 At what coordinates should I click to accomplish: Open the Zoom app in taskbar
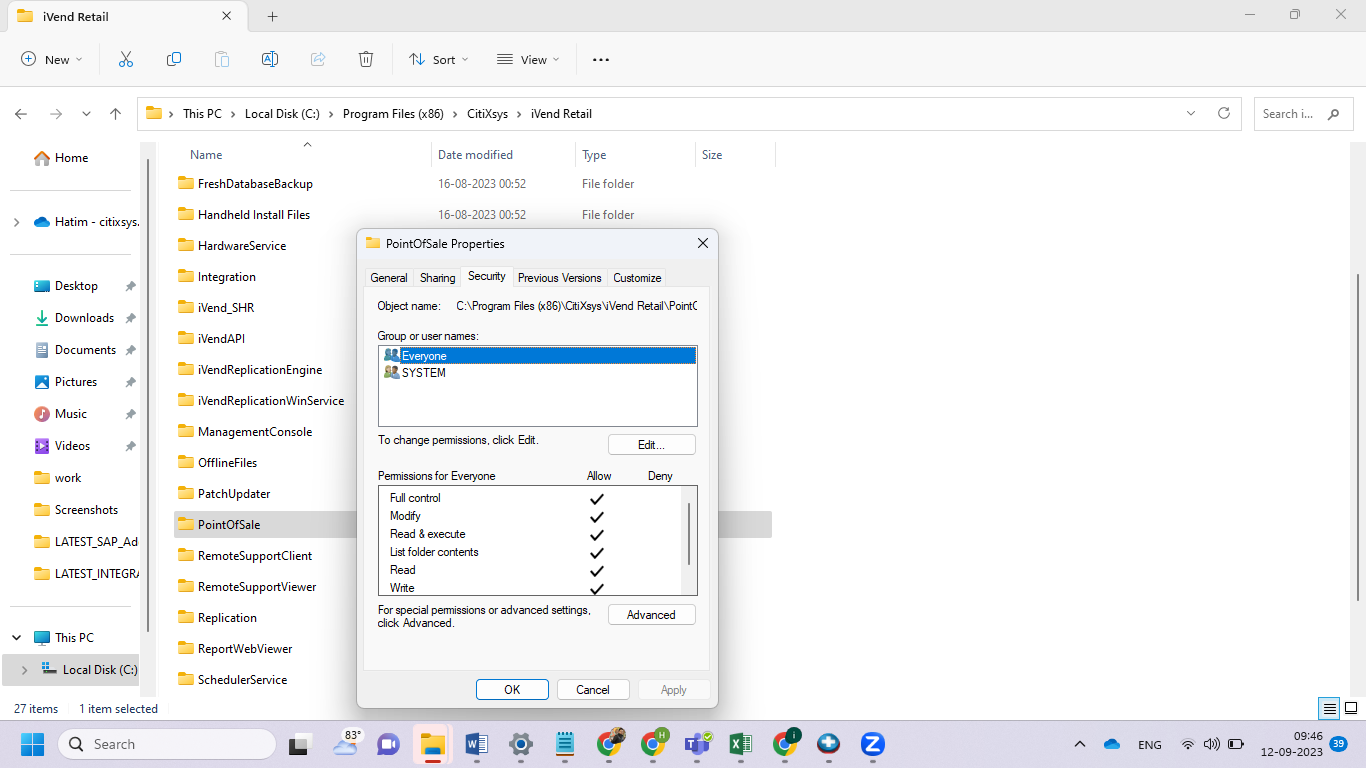873,744
